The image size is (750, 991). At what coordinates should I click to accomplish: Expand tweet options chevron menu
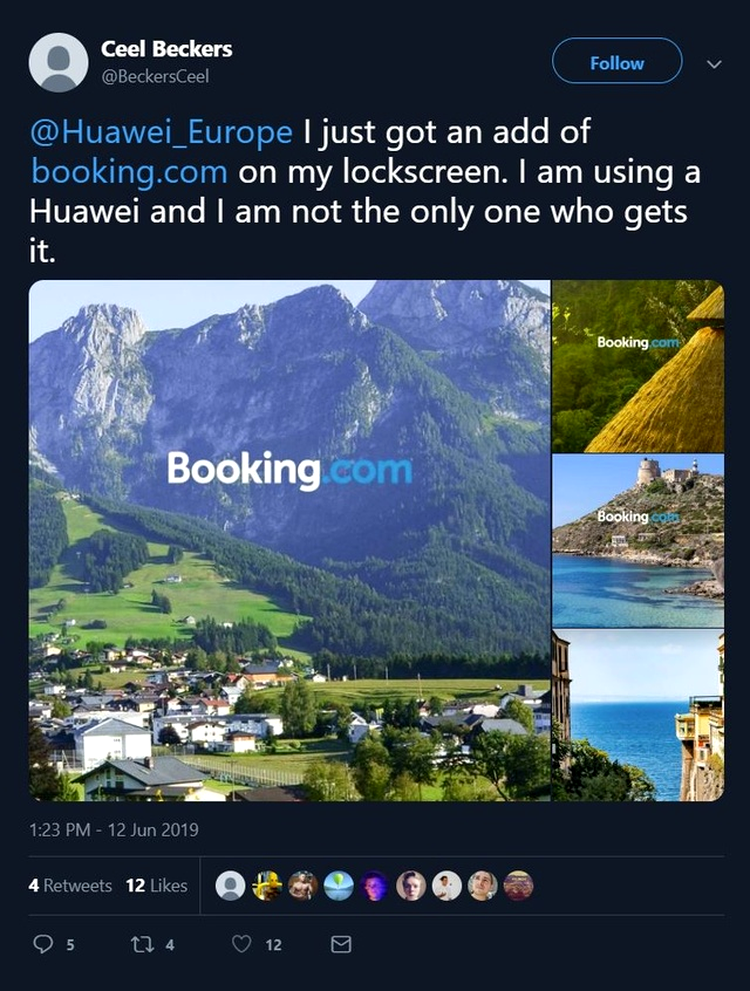[714, 64]
